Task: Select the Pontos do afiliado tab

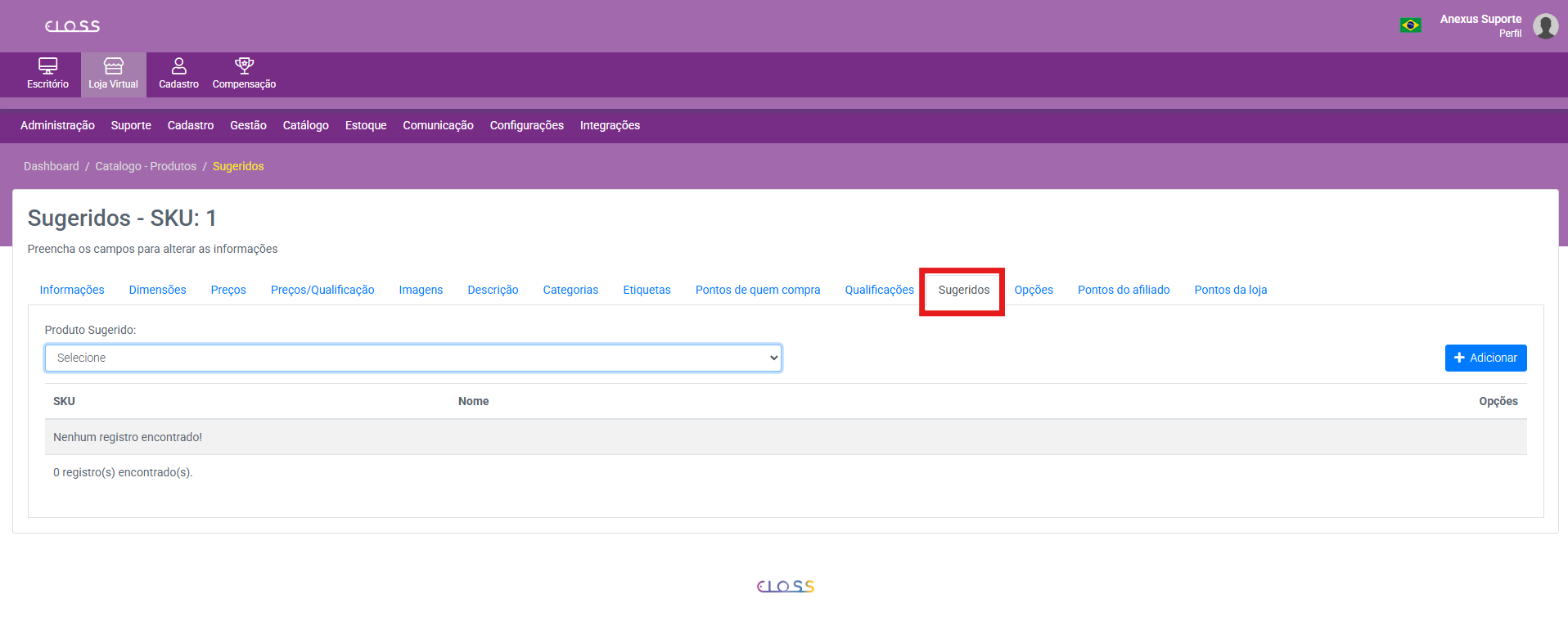Action: [1123, 290]
